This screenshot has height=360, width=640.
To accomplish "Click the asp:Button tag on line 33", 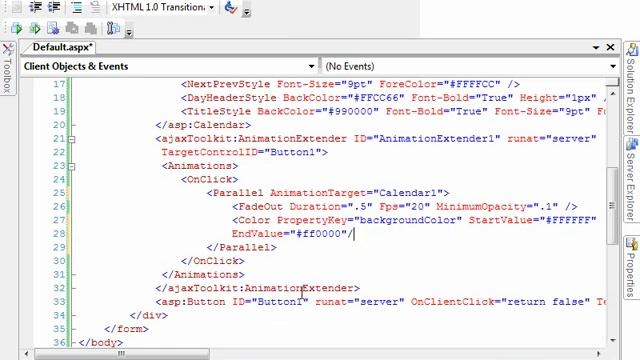I will pyautogui.click(x=380, y=302).
